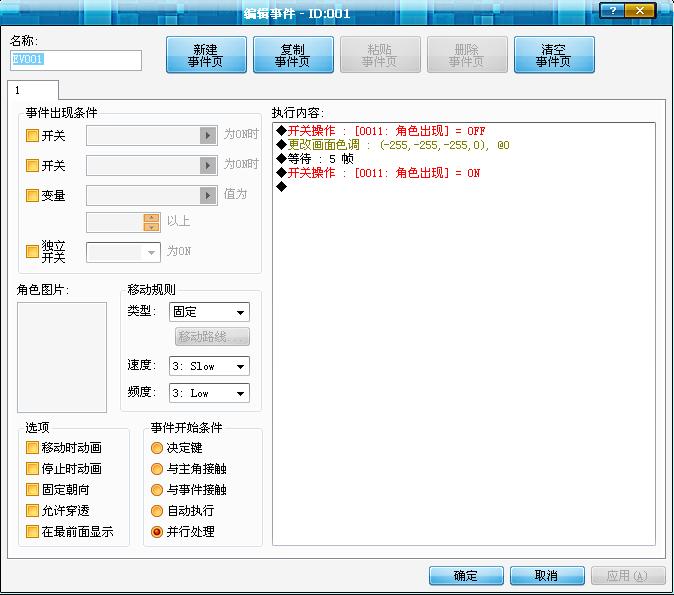The image size is (674, 595).
Task: Click the 复制事件页 button
Action: pos(293,55)
